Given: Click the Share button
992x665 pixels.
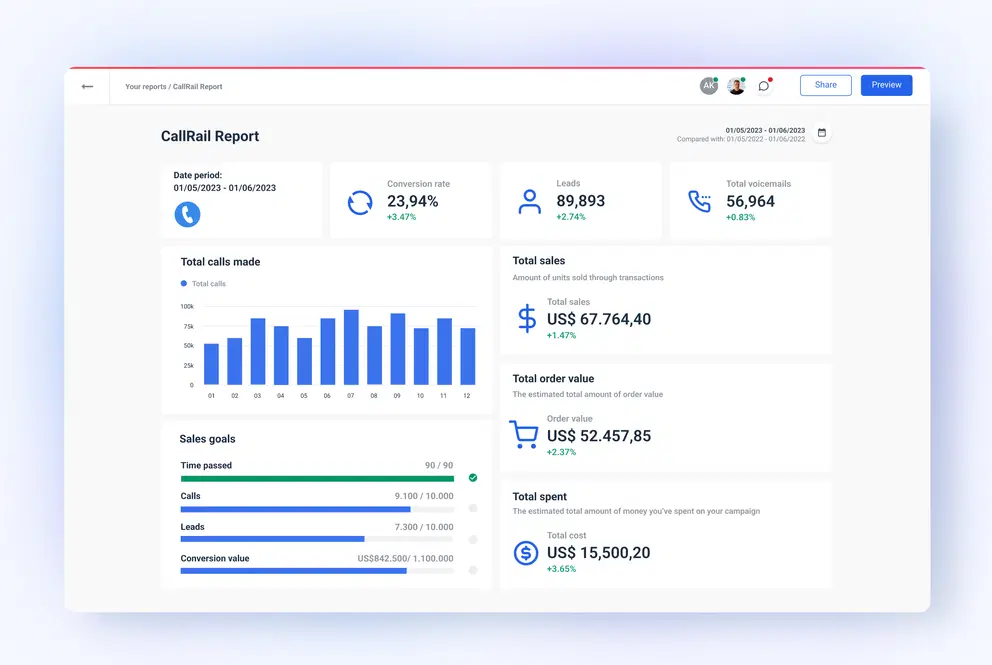Looking at the screenshot, I should click(x=825, y=86).
